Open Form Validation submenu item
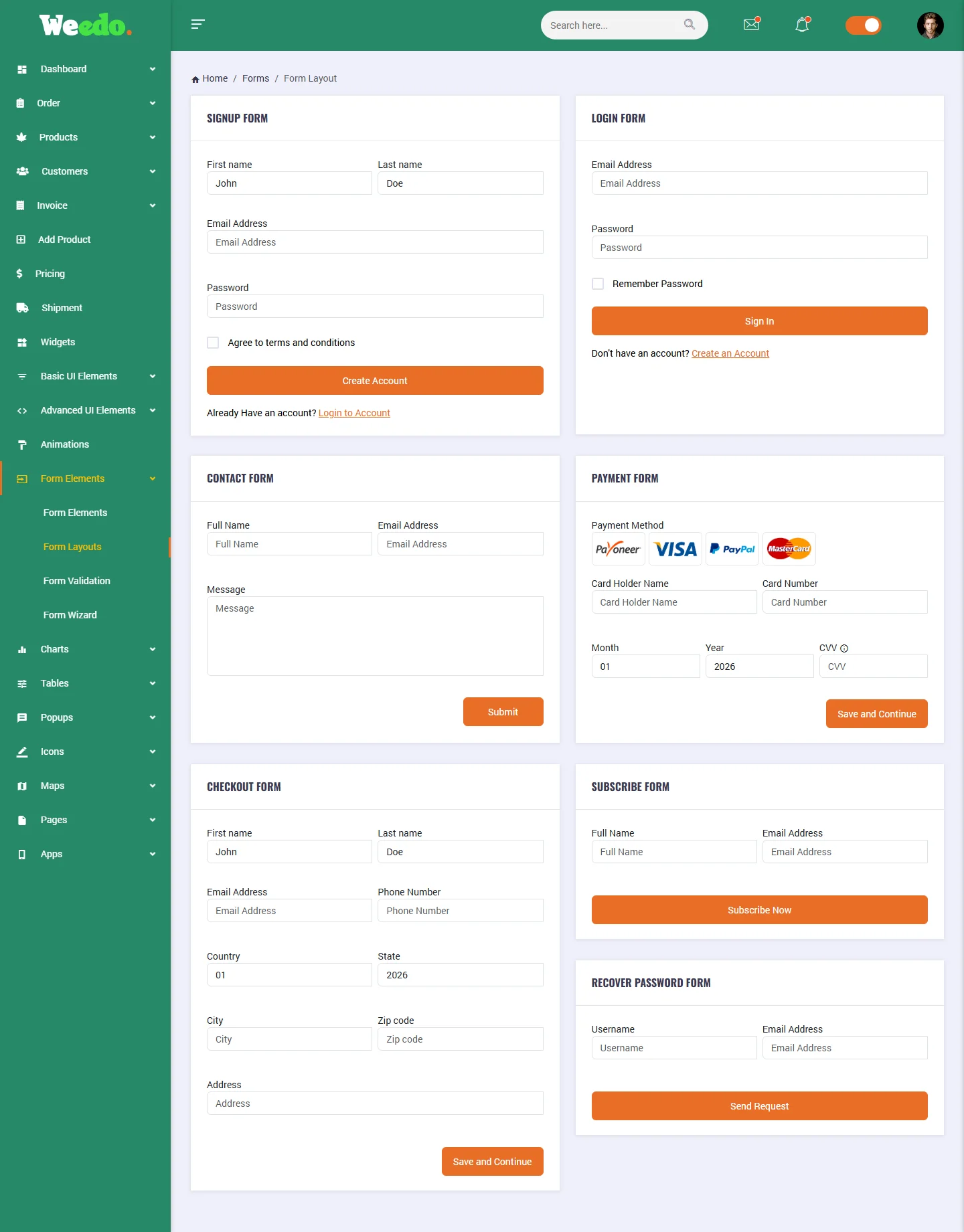This screenshot has width=964, height=1232. (x=77, y=581)
